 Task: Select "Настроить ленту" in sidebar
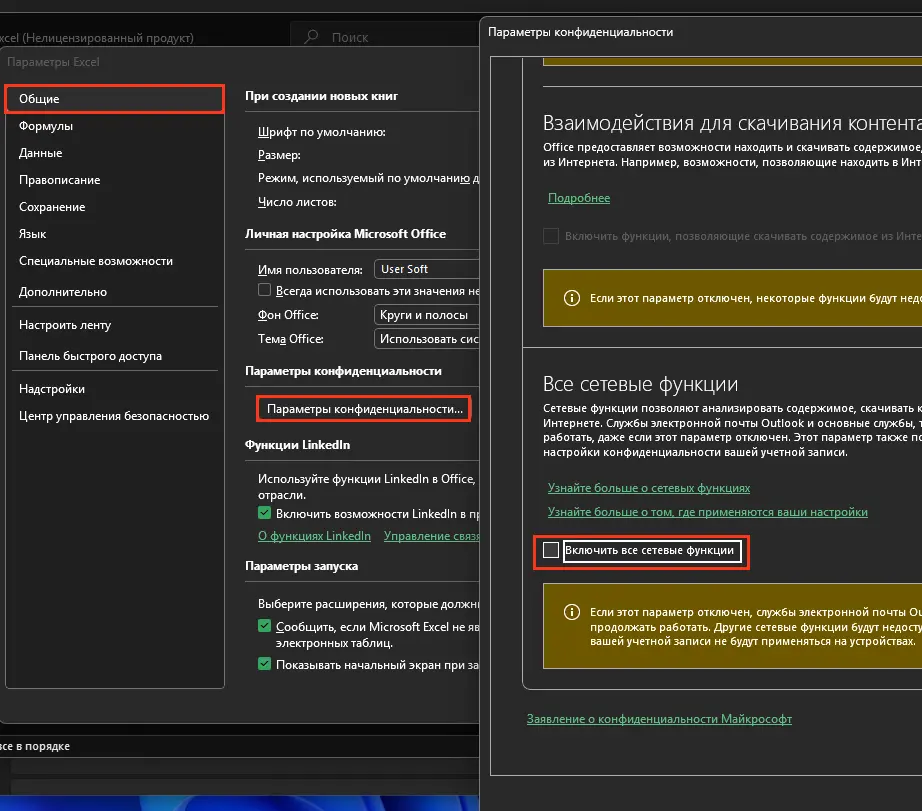click(x=65, y=325)
